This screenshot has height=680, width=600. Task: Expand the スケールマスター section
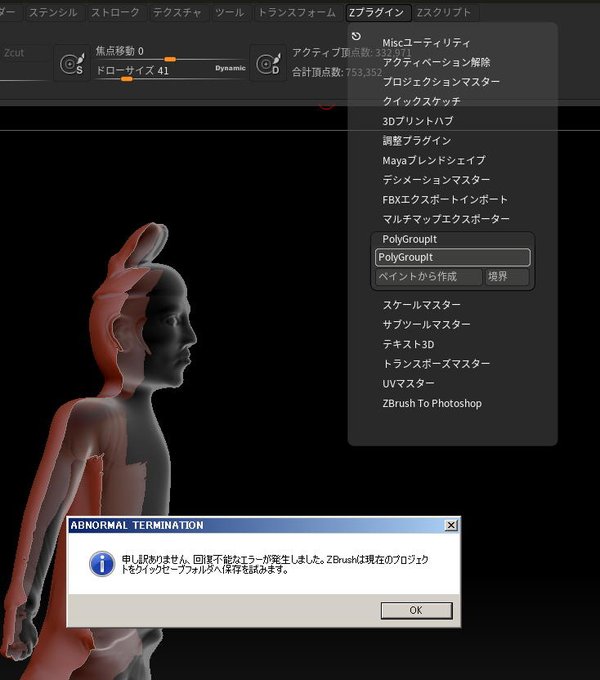(421, 305)
